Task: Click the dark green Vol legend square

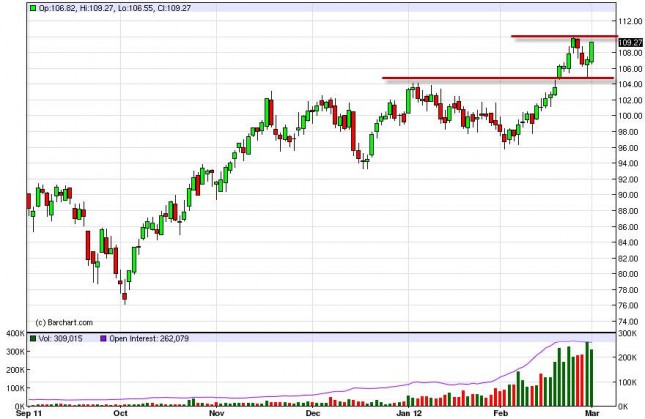Action: coord(32,338)
